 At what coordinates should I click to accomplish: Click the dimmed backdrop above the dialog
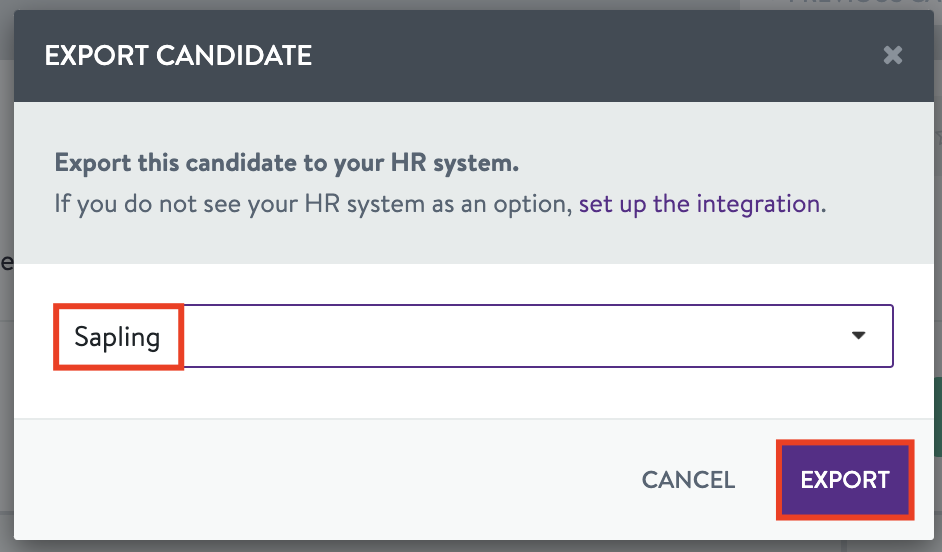click(x=400, y=4)
